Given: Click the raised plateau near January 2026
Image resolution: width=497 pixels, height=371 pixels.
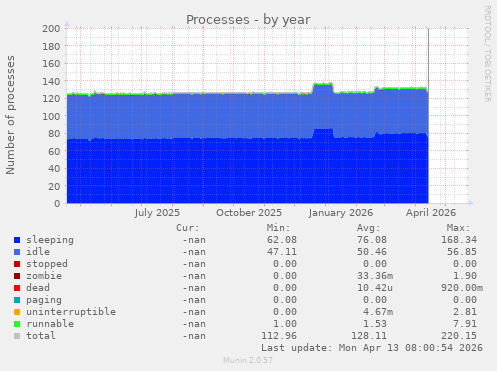Looking at the screenshot, I should (323, 107).
